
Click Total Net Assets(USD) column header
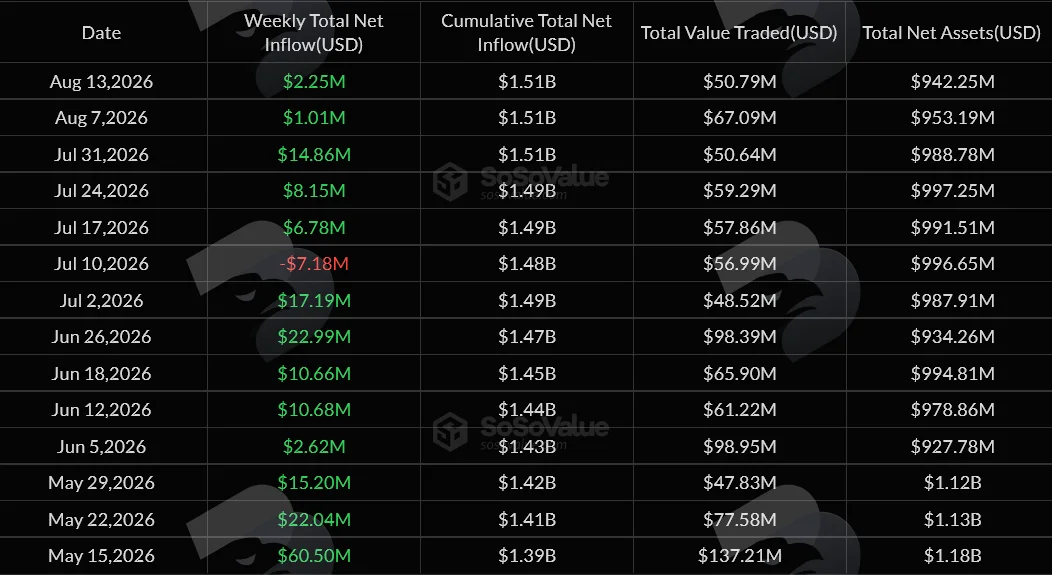coord(951,33)
